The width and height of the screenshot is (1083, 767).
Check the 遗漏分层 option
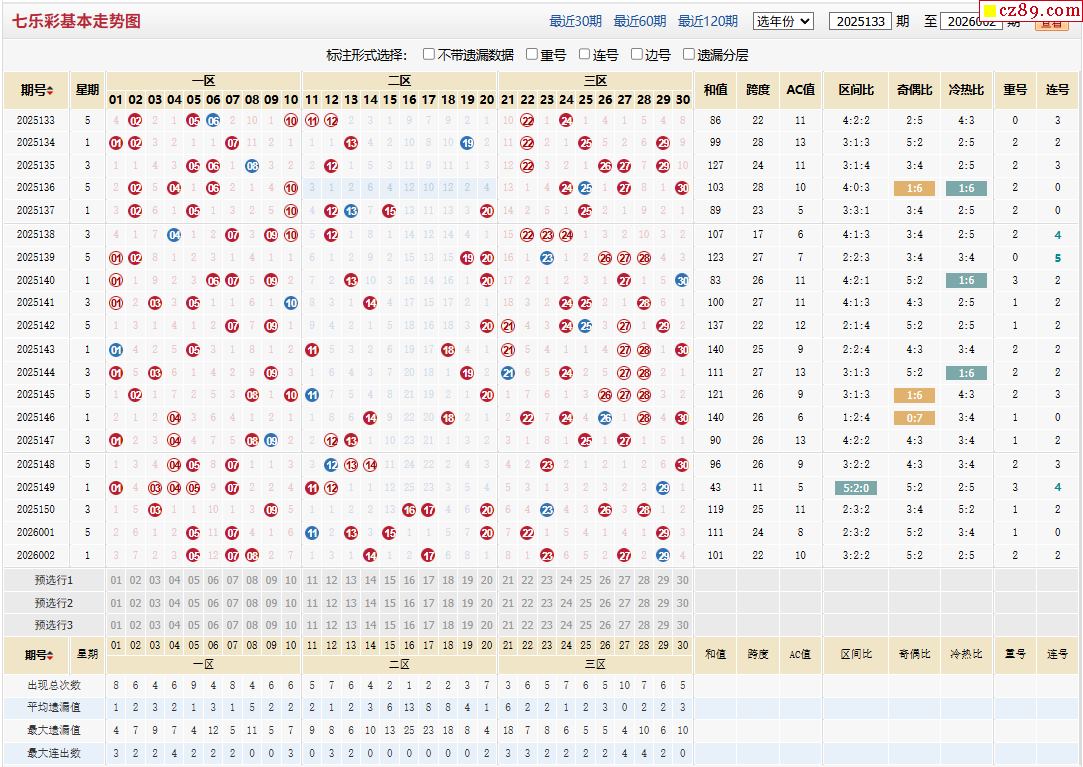(689, 55)
